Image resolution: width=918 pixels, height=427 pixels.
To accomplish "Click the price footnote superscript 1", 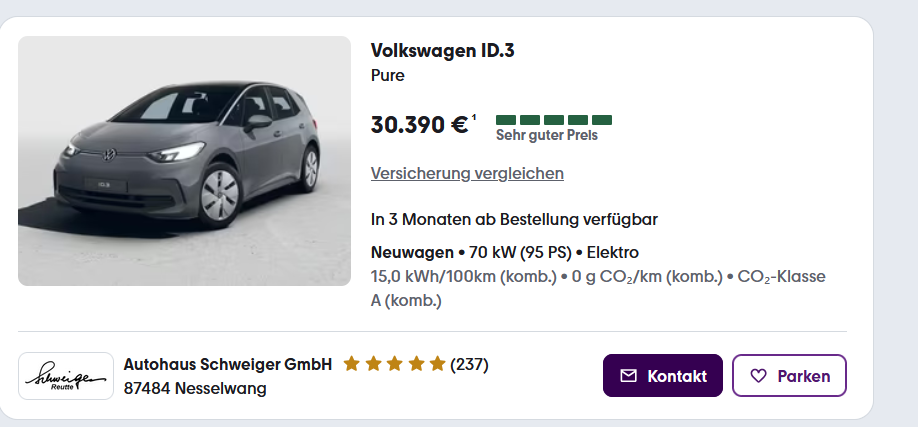I will tap(474, 117).
